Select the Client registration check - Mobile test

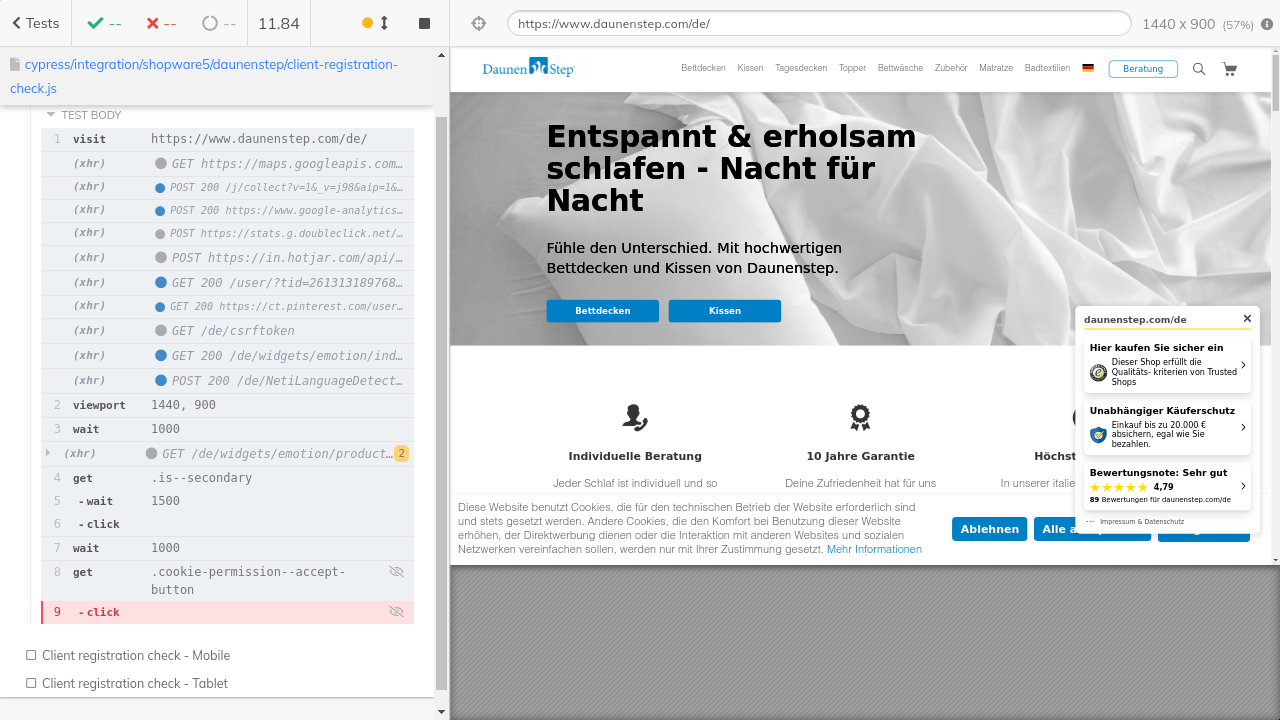click(x=136, y=656)
